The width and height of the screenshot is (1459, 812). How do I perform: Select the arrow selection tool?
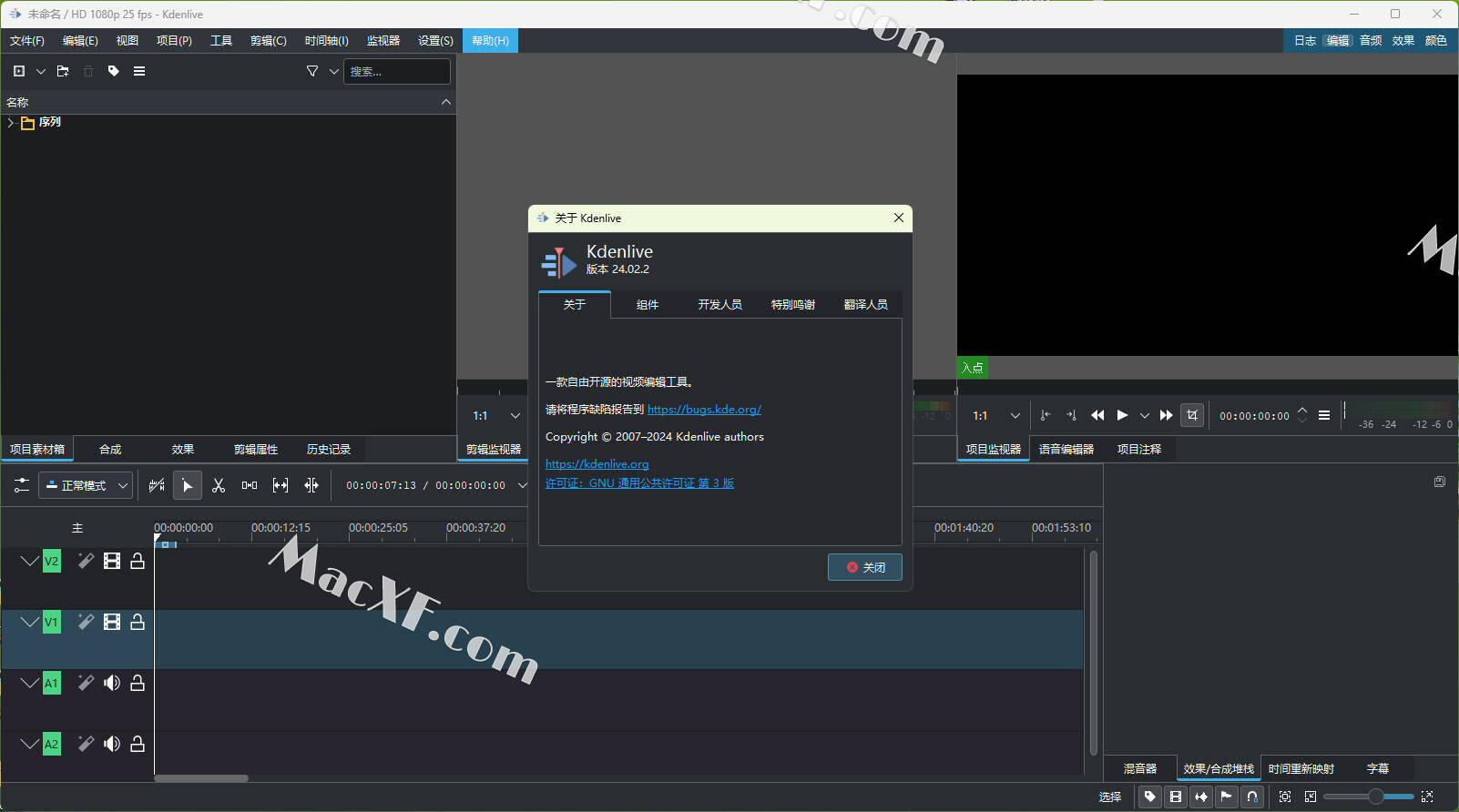point(188,485)
